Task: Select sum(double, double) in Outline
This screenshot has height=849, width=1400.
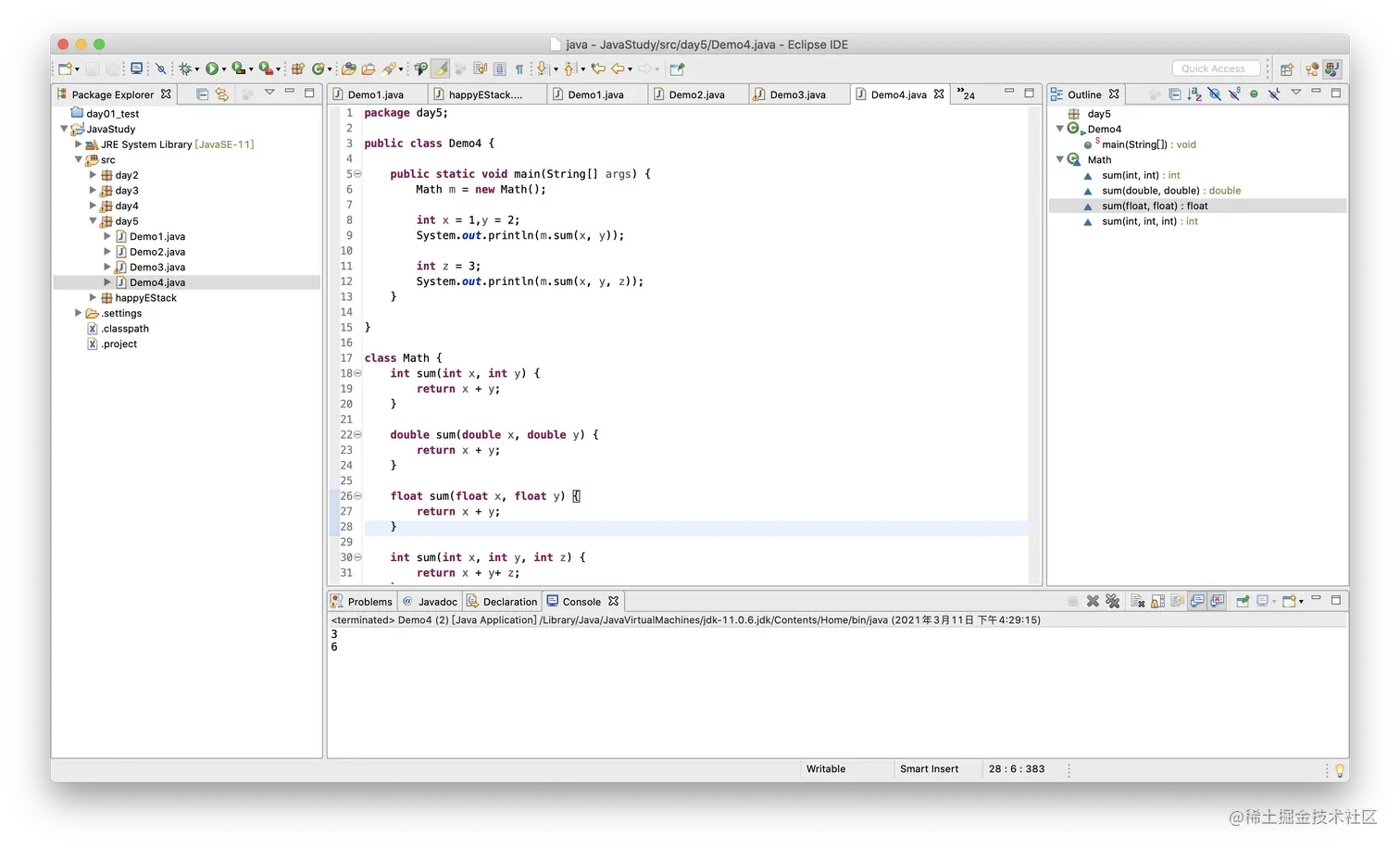Action: pos(1171,191)
